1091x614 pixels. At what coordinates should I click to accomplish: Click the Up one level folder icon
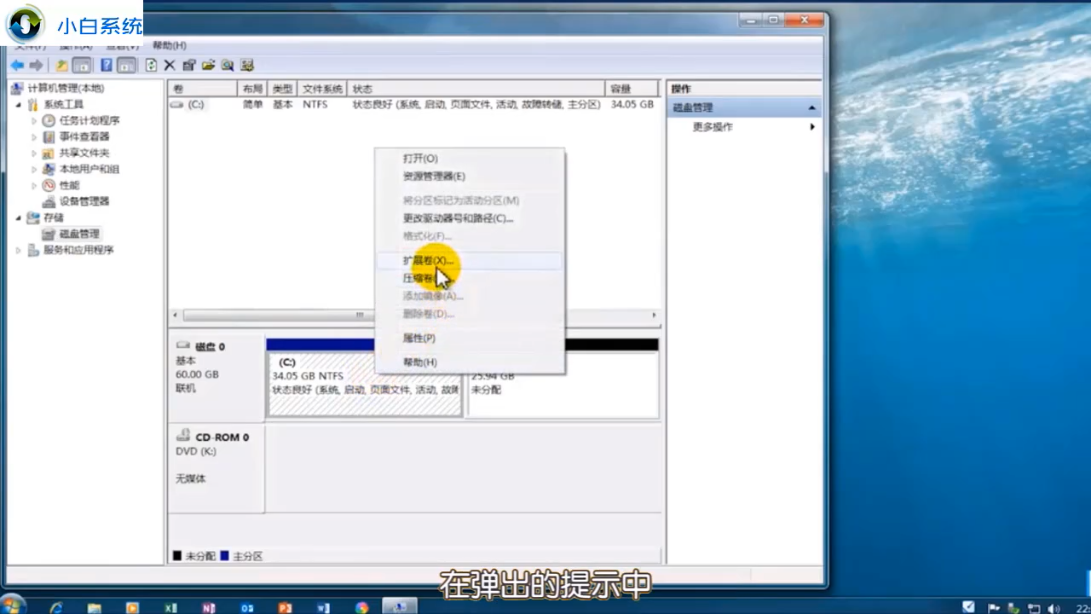61,66
